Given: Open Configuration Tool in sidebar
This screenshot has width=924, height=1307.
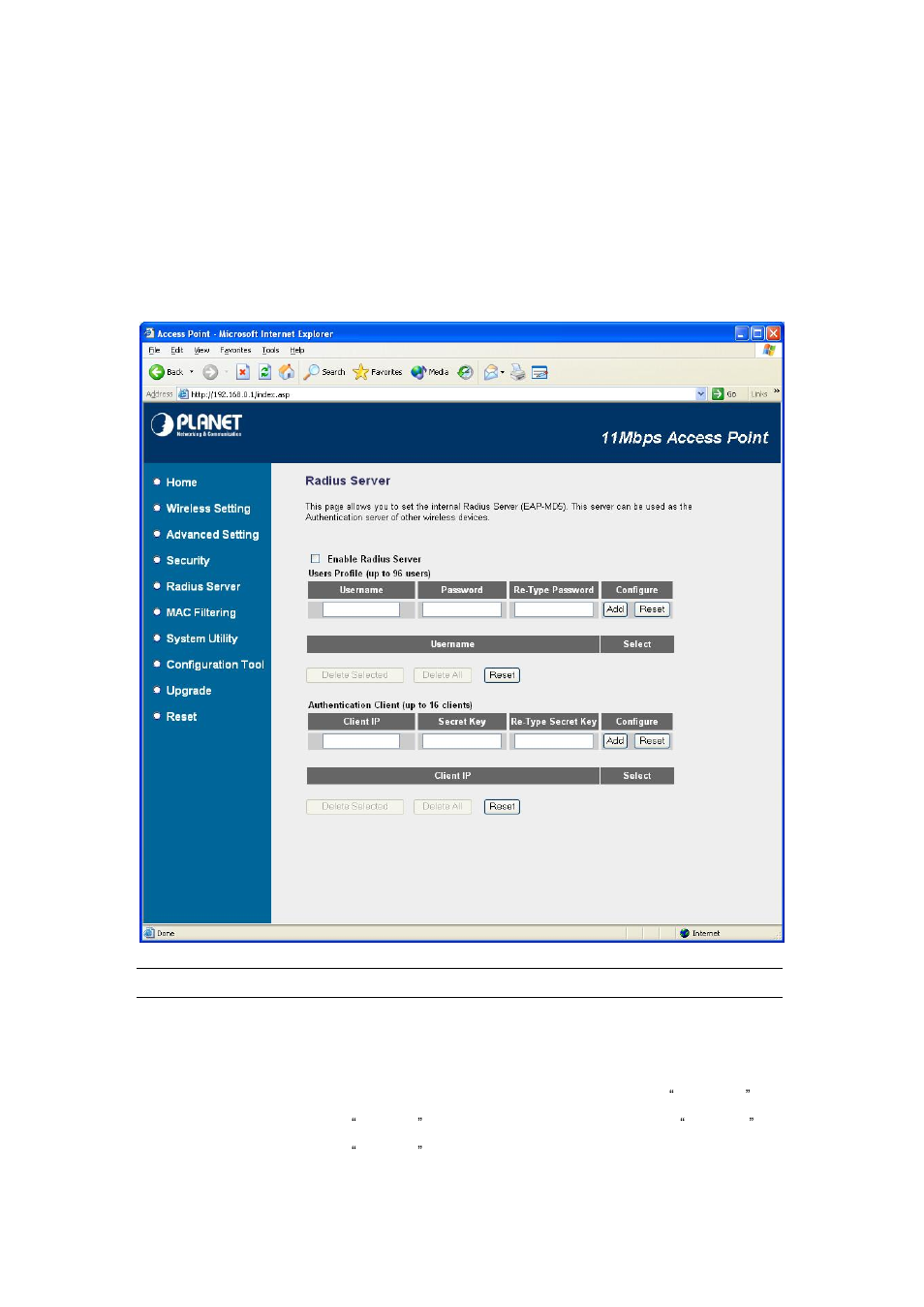Looking at the screenshot, I should pyautogui.click(x=215, y=665).
